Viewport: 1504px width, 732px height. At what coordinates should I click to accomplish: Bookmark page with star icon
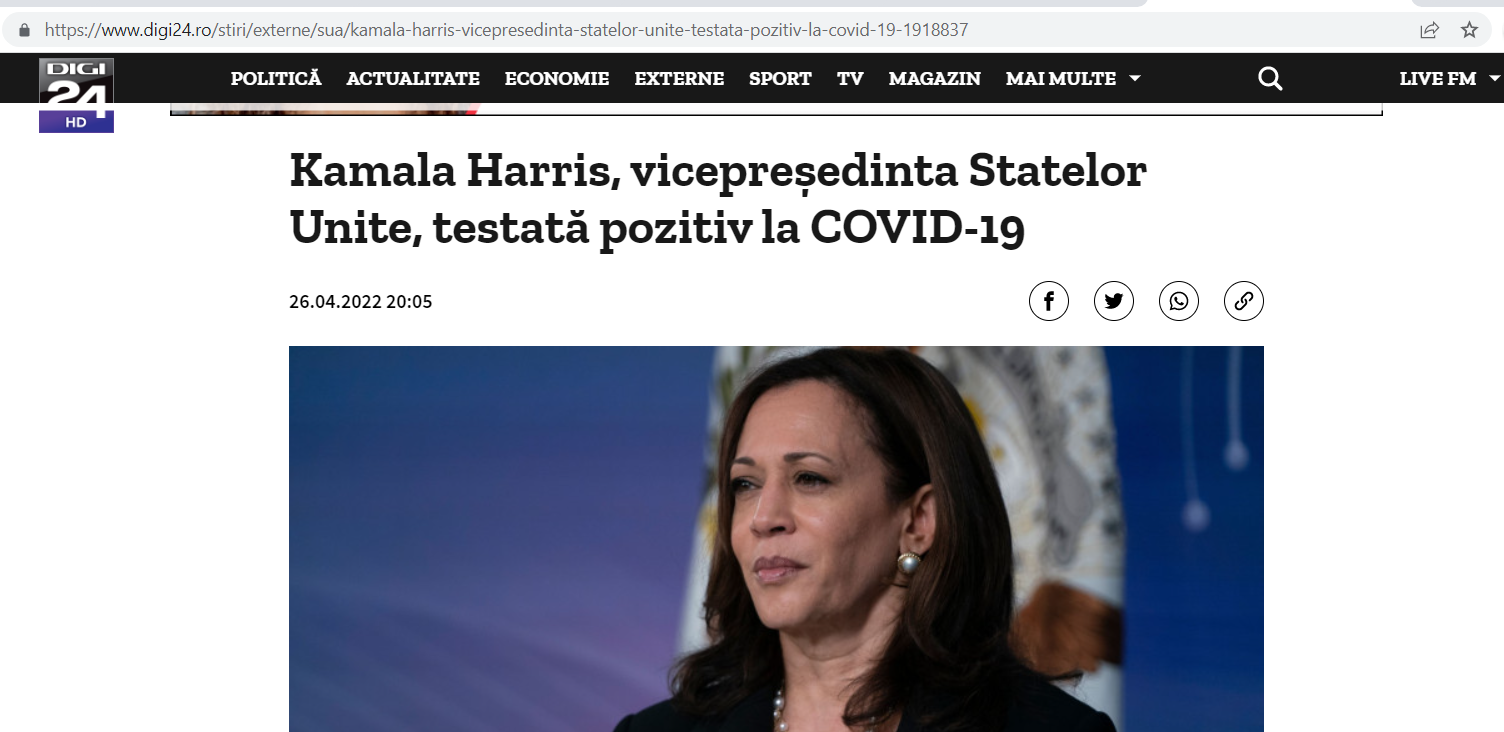(x=1469, y=30)
